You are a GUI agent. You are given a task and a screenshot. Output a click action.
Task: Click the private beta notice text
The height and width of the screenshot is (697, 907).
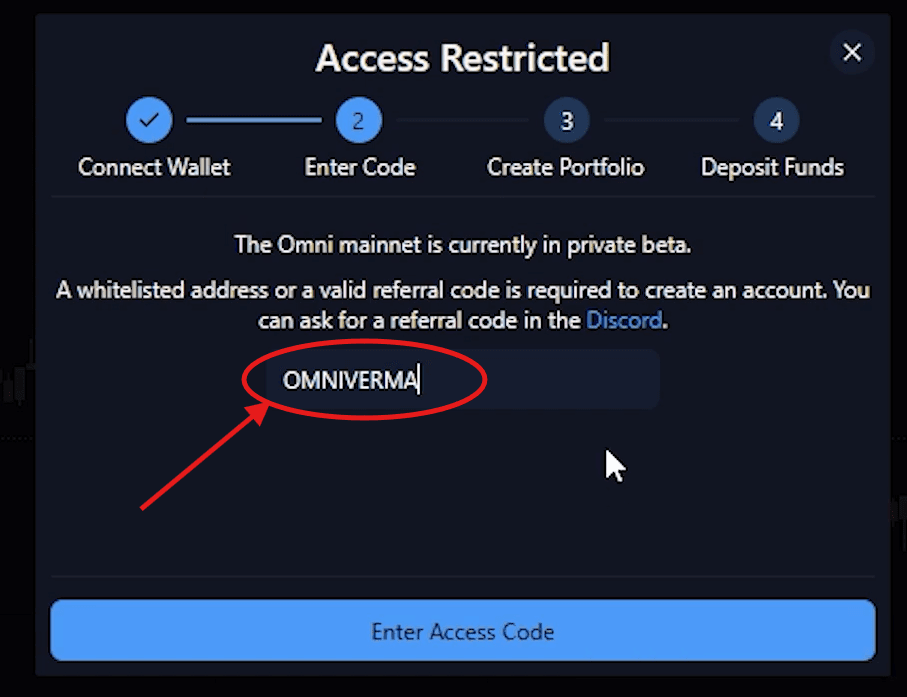coord(462,245)
